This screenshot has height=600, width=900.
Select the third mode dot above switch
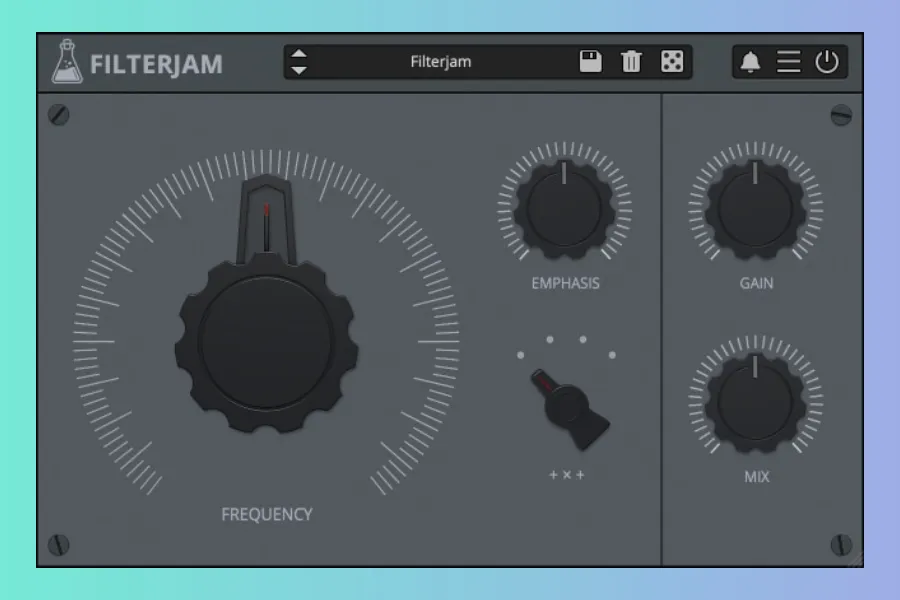[x=583, y=340]
